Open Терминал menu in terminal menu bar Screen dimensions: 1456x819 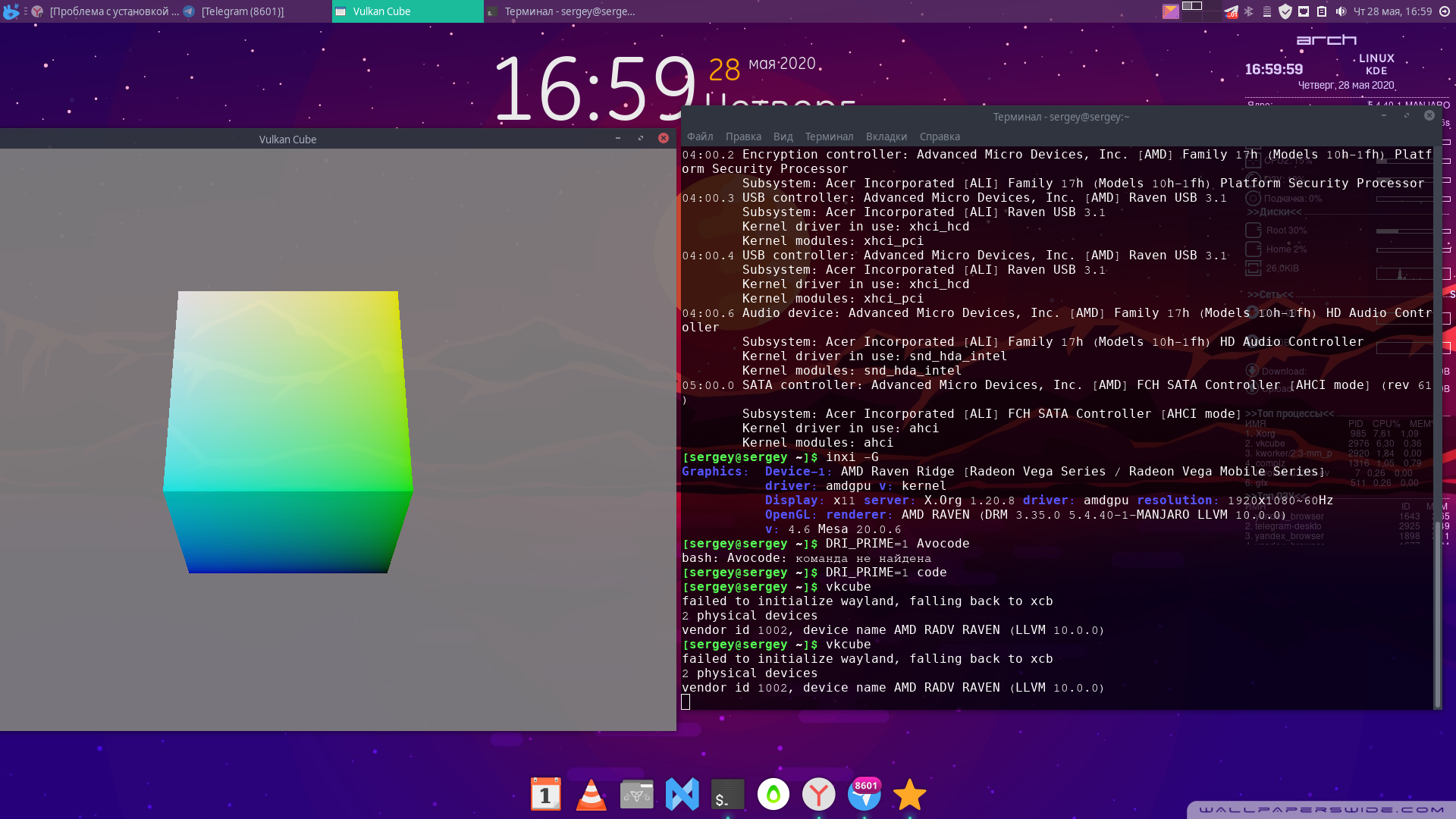click(829, 136)
